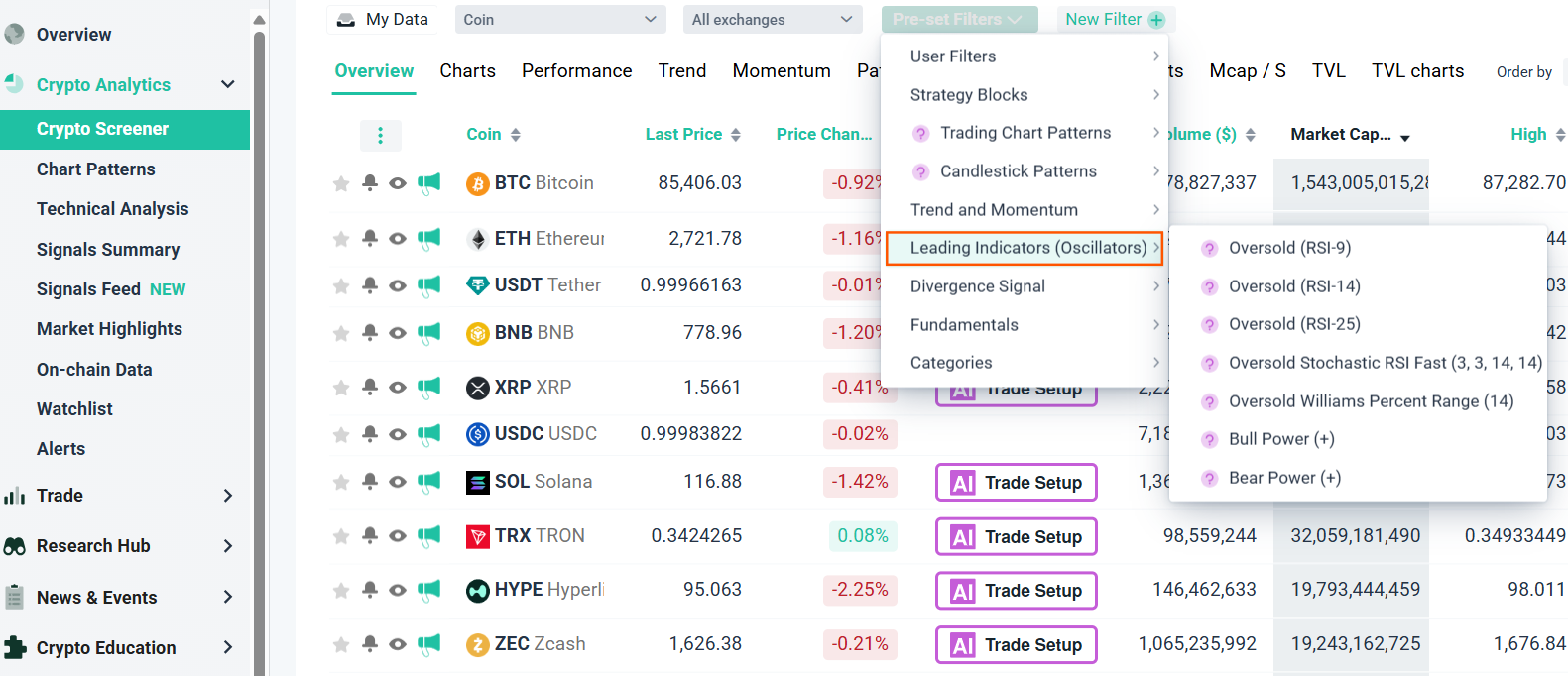Open Signals Summary in sidebar
Screen dimensions: 1568x676
click(x=108, y=250)
